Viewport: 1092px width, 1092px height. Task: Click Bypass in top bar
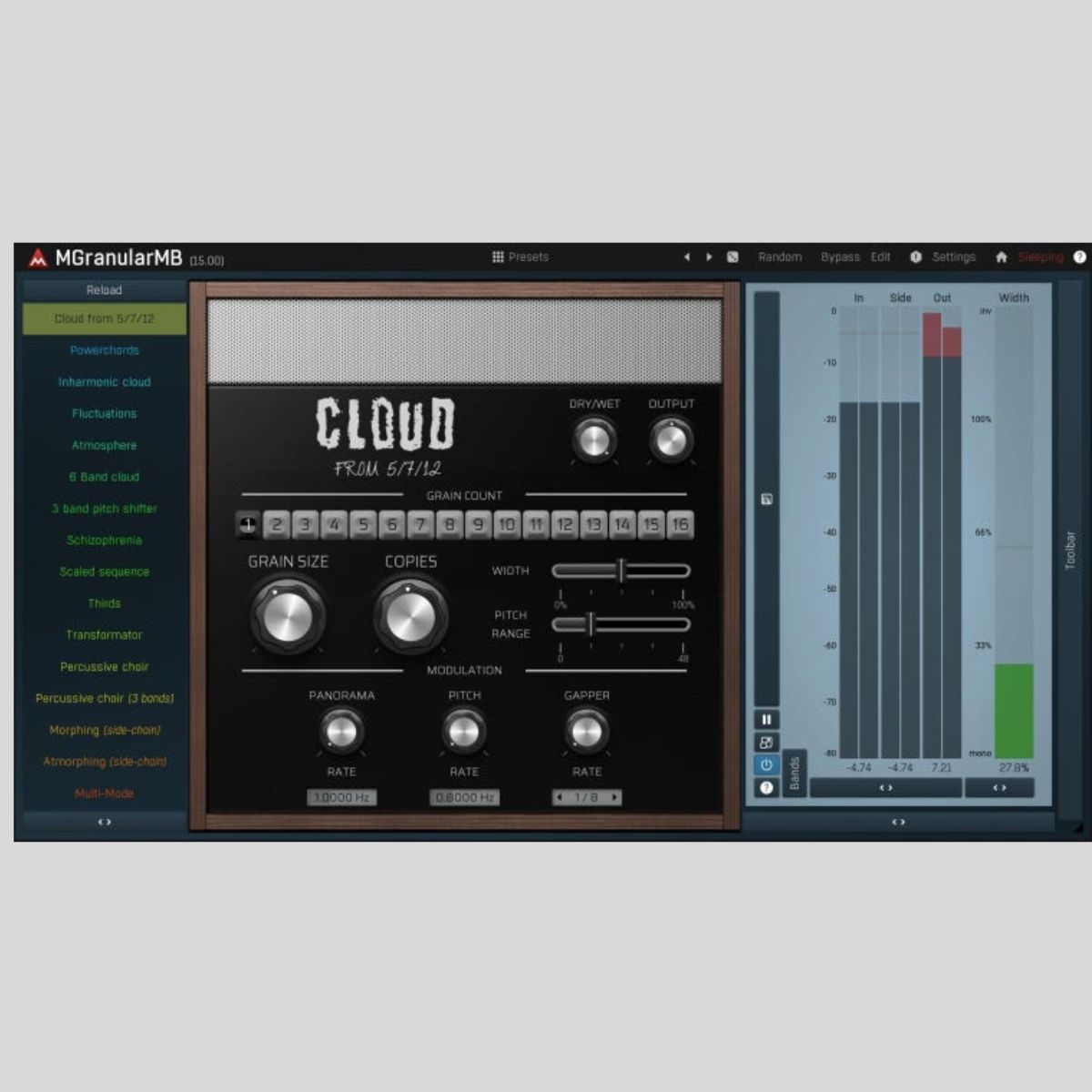tap(840, 258)
